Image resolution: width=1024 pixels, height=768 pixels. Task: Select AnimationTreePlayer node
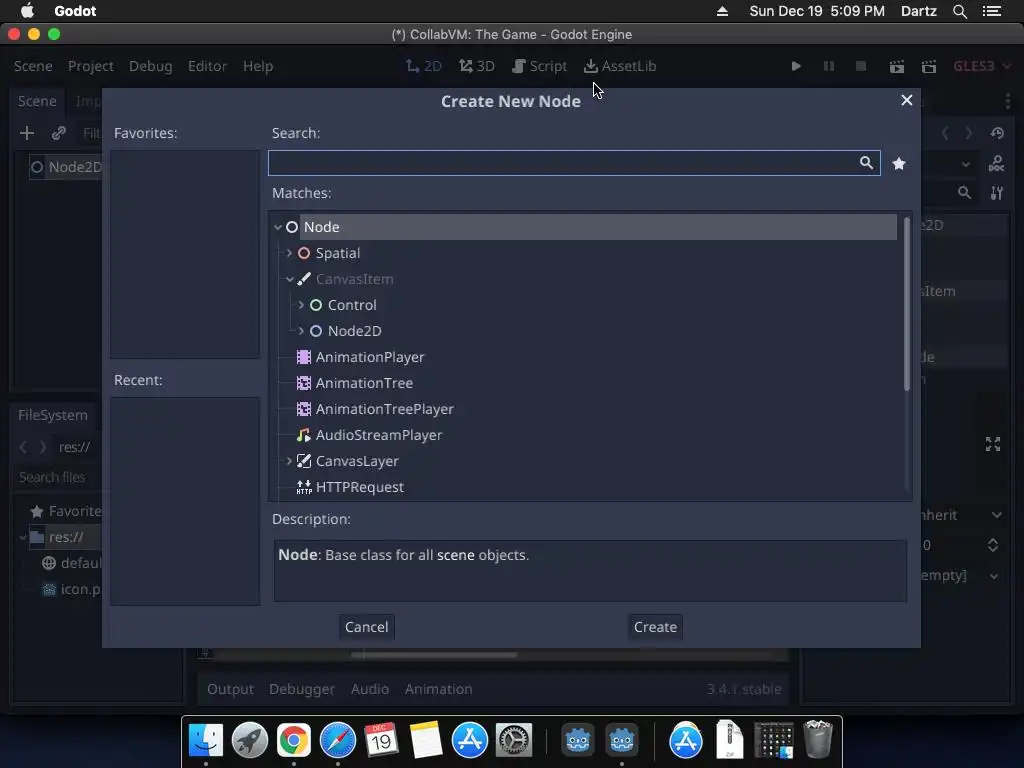(x=385, y=409)
